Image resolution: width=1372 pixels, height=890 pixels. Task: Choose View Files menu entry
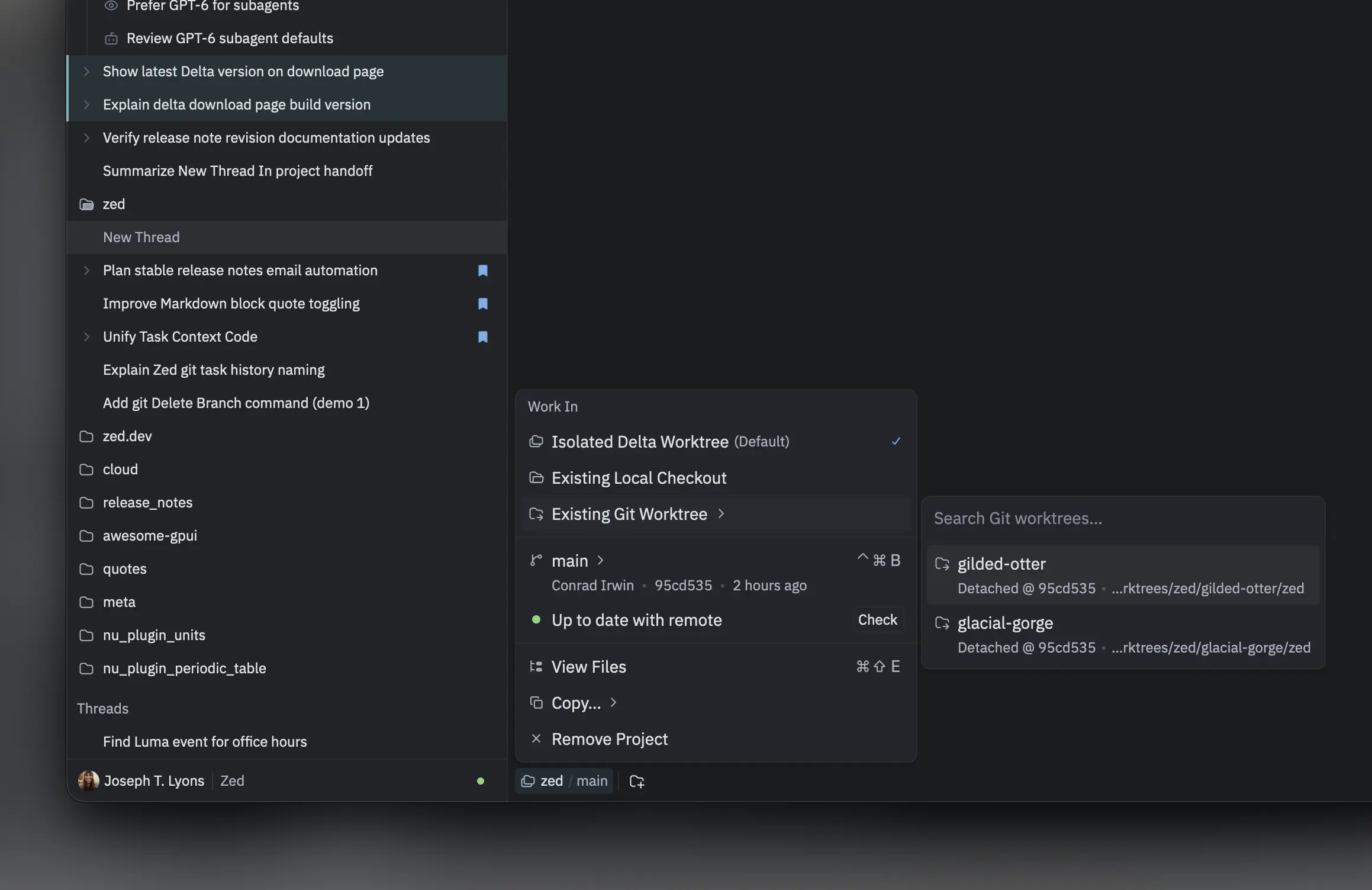[715, 667]
